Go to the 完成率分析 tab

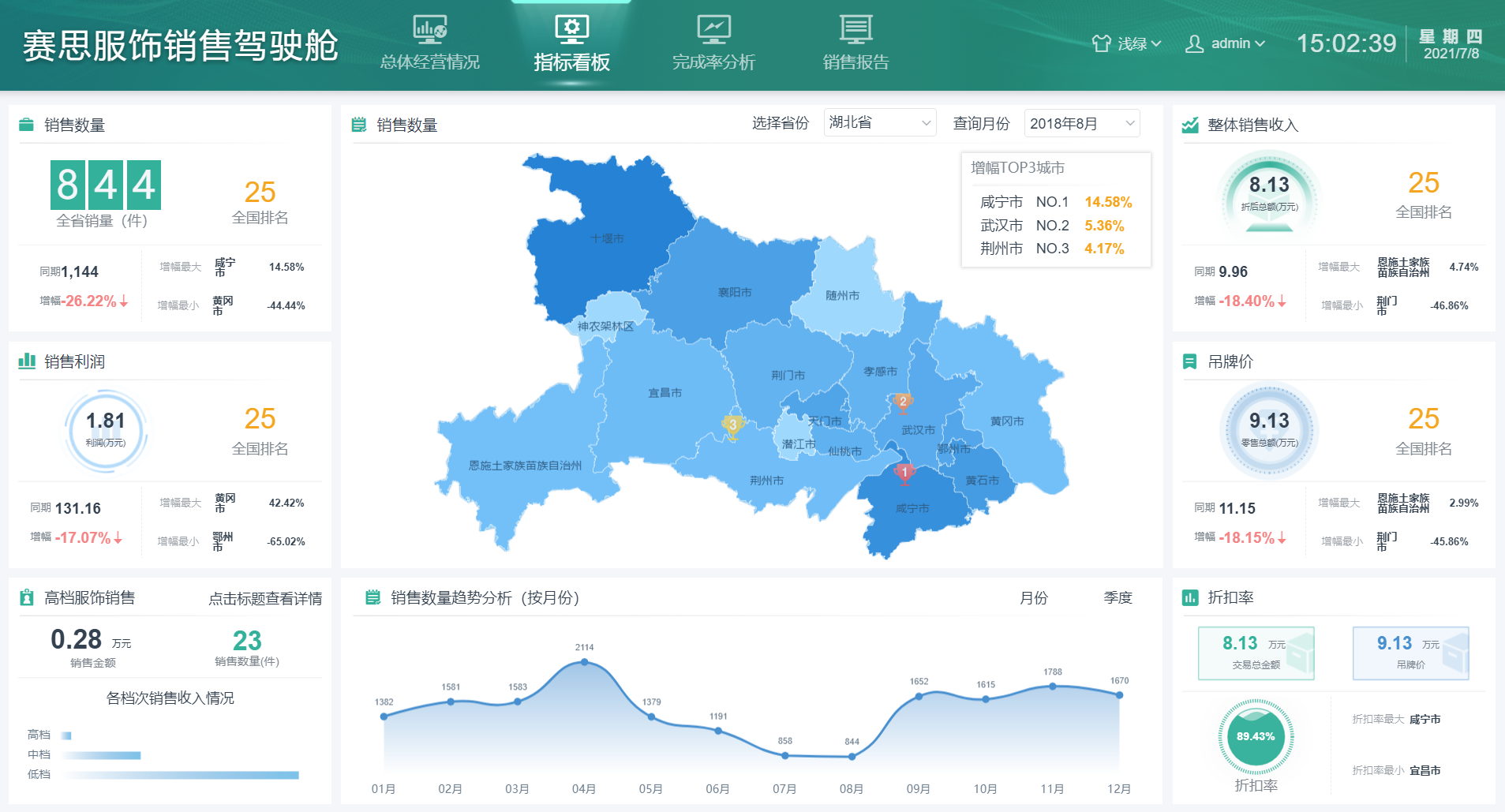point(713,62)
